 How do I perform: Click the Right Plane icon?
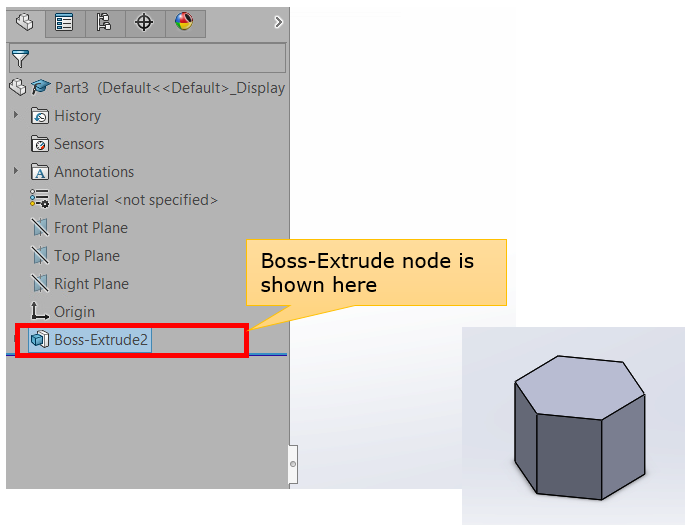pyautogui.click(x=40, y=283)
